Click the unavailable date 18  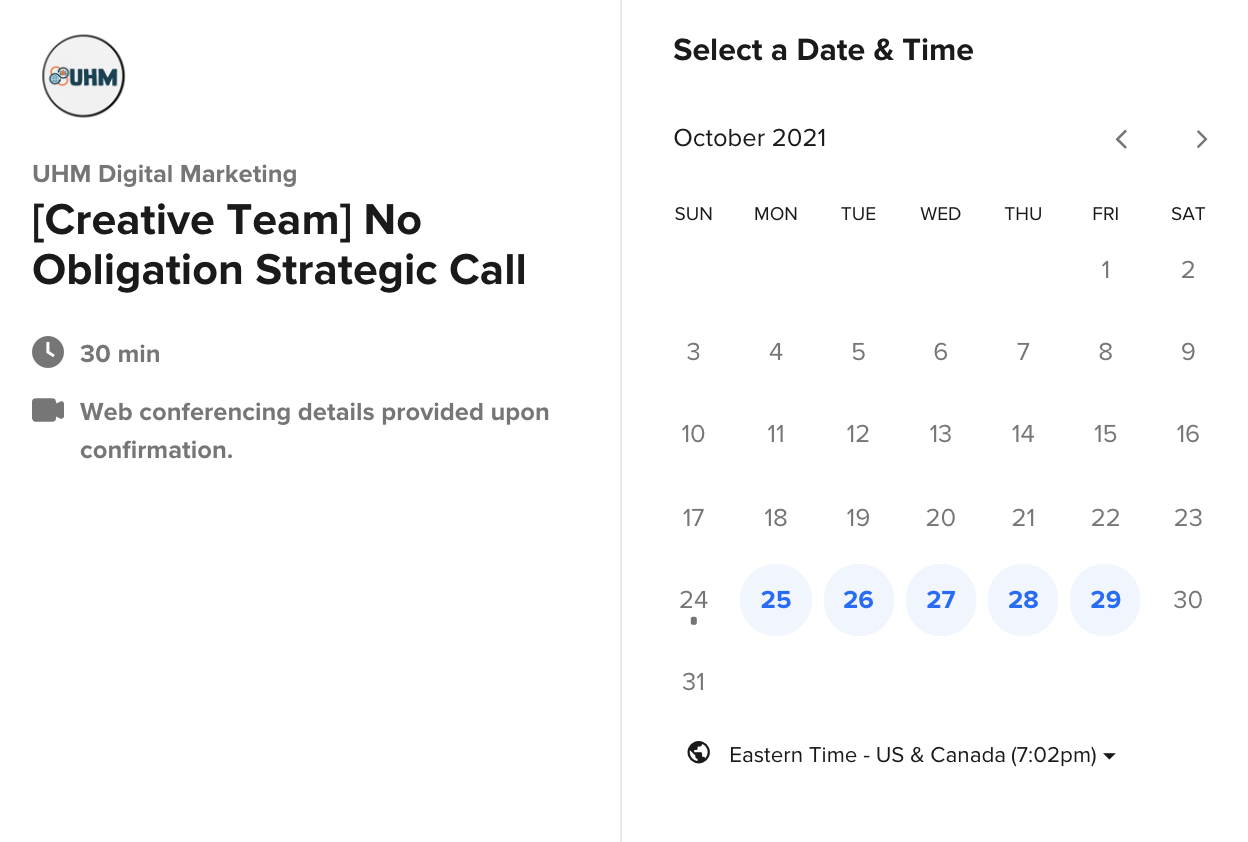776,518
